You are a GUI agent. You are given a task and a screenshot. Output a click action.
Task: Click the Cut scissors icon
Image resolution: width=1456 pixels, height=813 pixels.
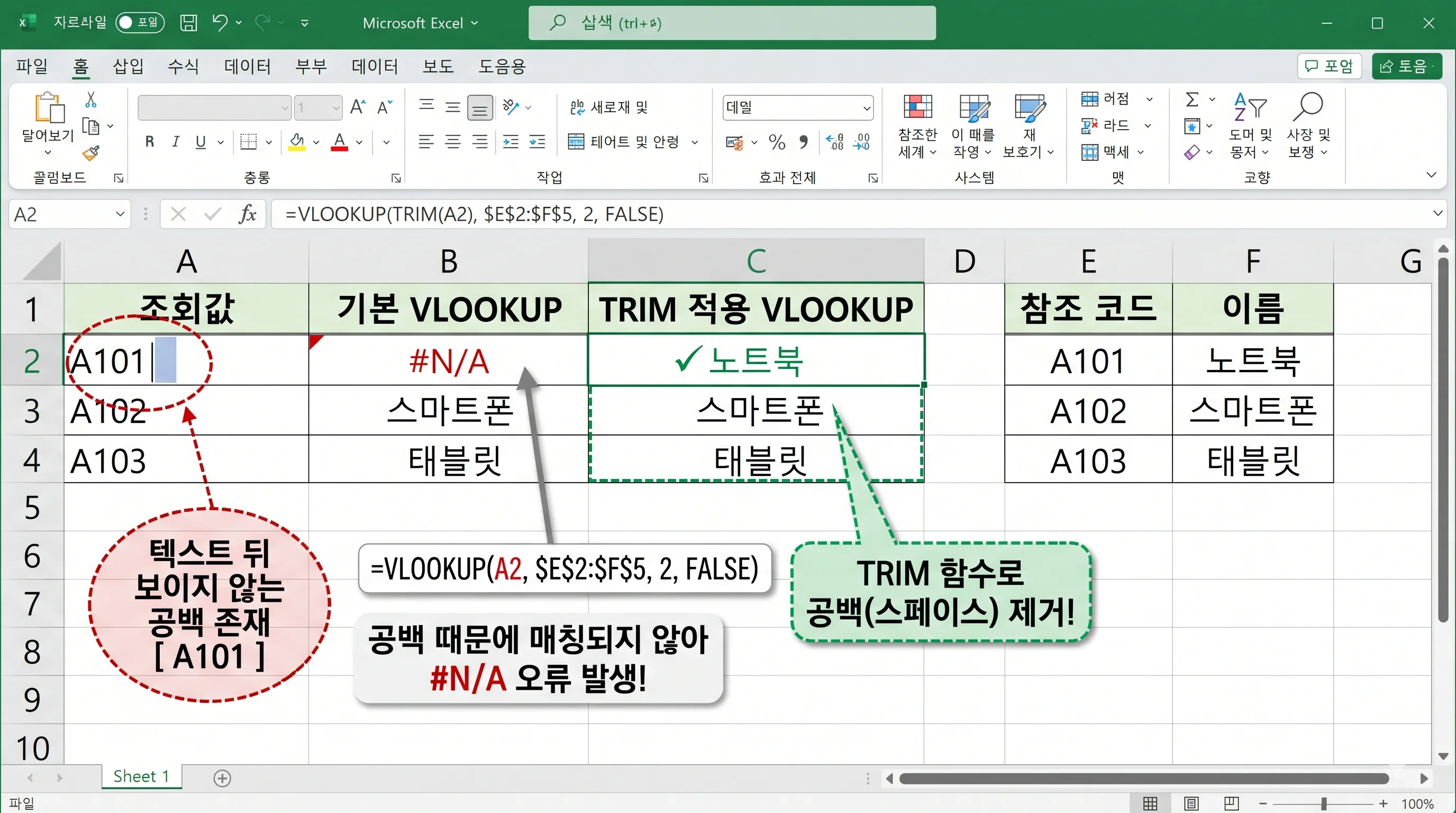coord(90,100)
